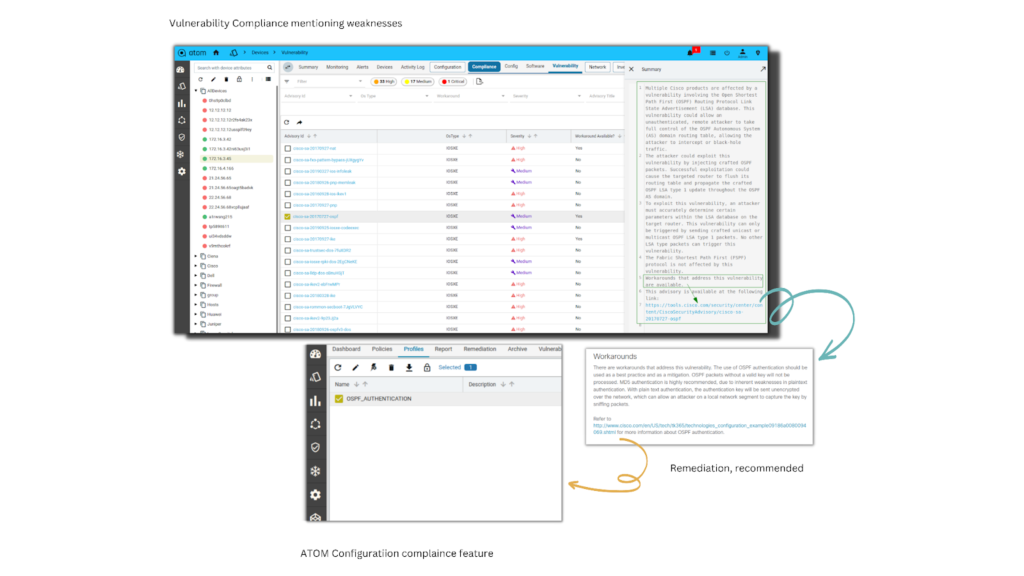Select the Remediation tab in the lower window

click(480, 349)
